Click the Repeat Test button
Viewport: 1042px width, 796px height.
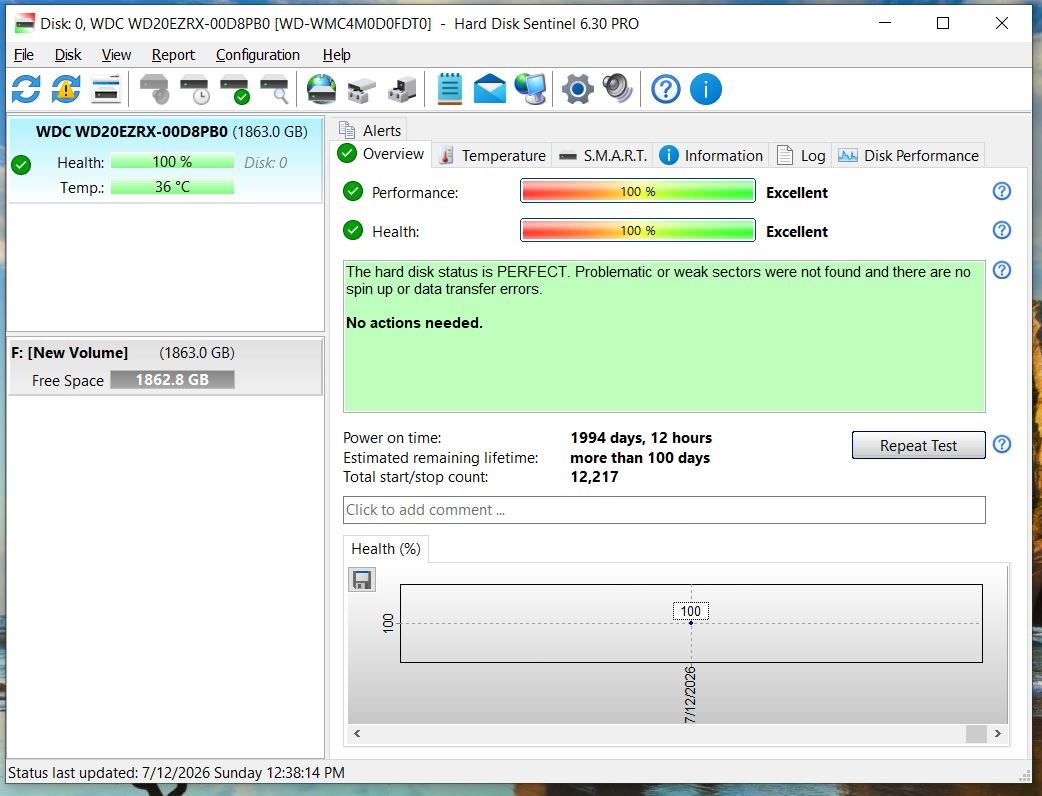918,445
